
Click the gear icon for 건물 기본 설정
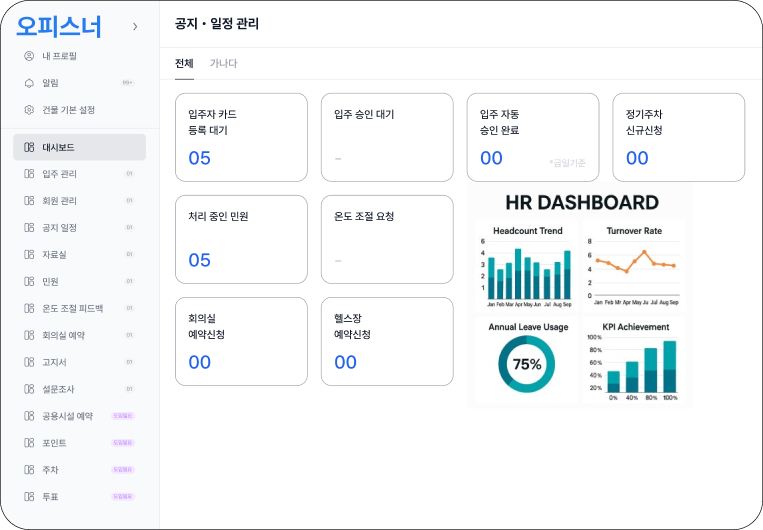click(29, 110)
